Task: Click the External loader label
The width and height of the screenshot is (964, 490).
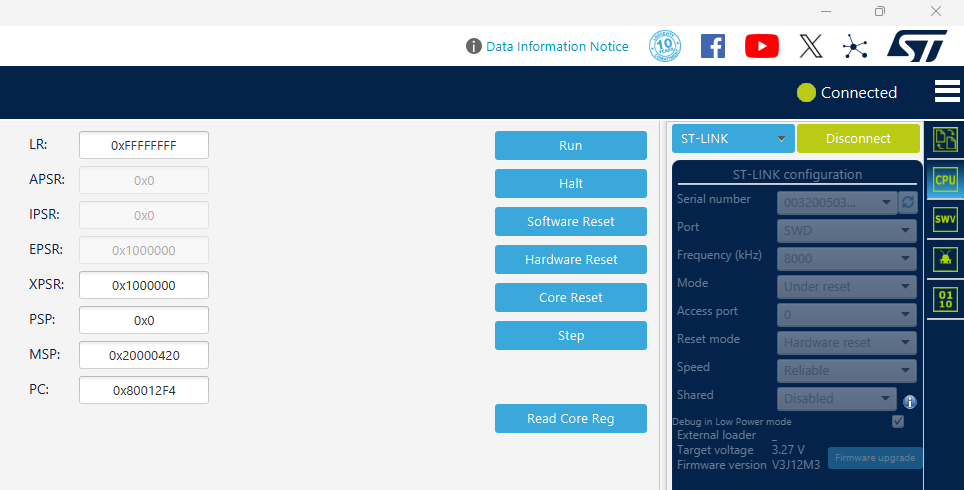Action: 716,435
